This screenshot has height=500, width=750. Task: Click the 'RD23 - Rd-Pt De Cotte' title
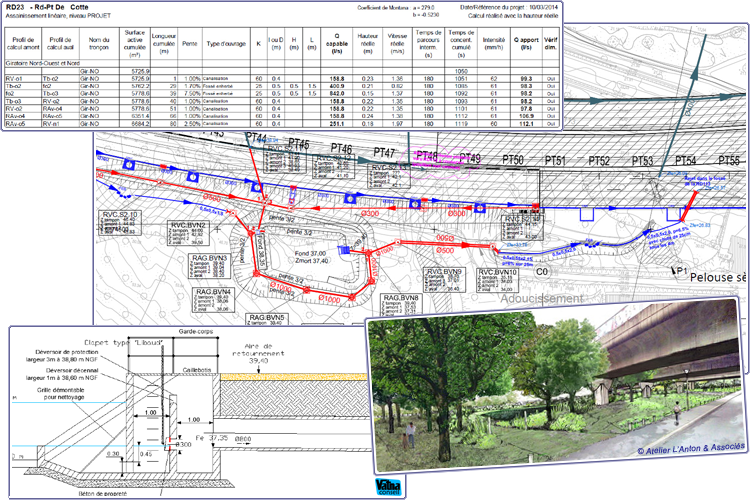(x=47, y=7)
